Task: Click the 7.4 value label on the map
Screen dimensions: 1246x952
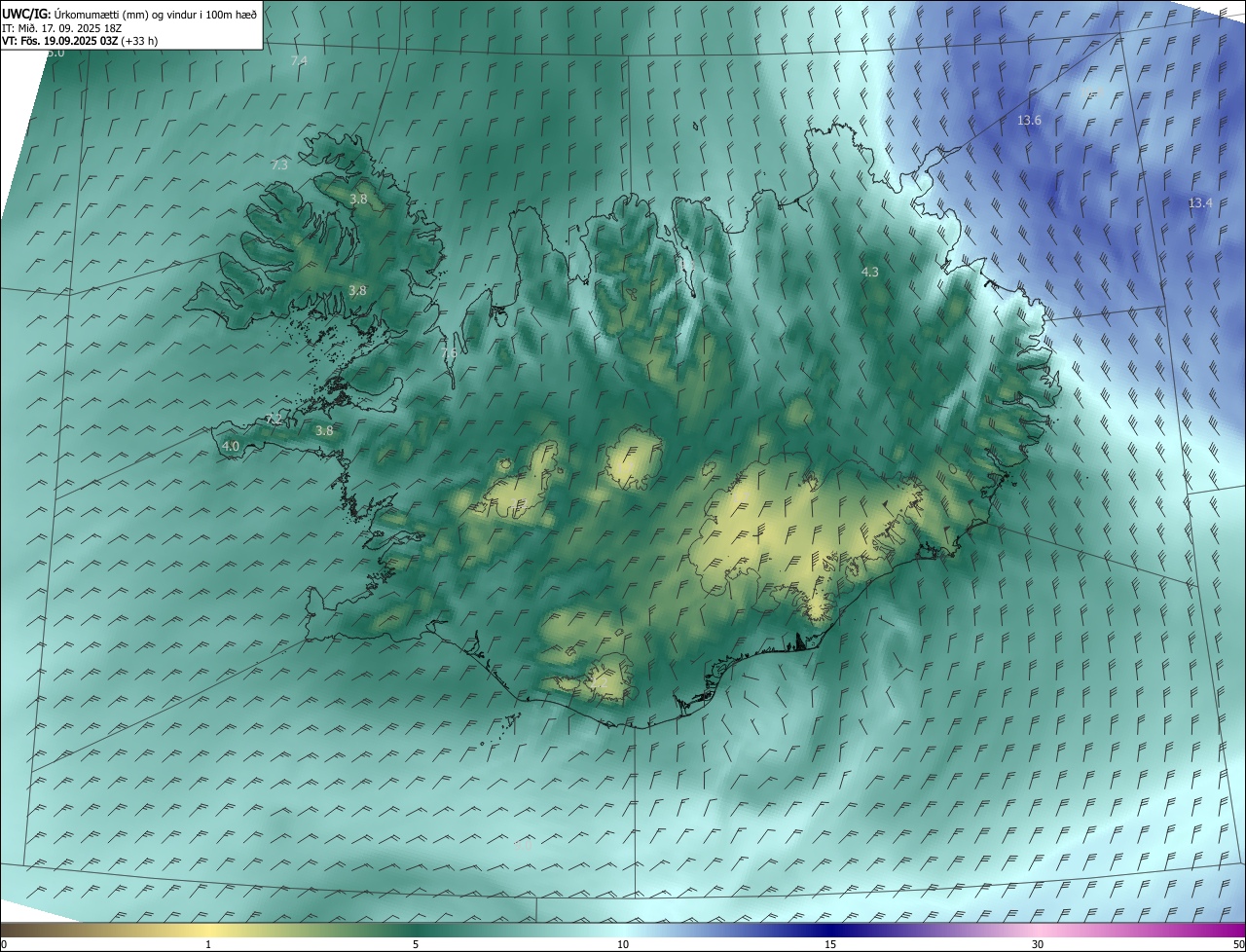Action: [x=299, y=61]
